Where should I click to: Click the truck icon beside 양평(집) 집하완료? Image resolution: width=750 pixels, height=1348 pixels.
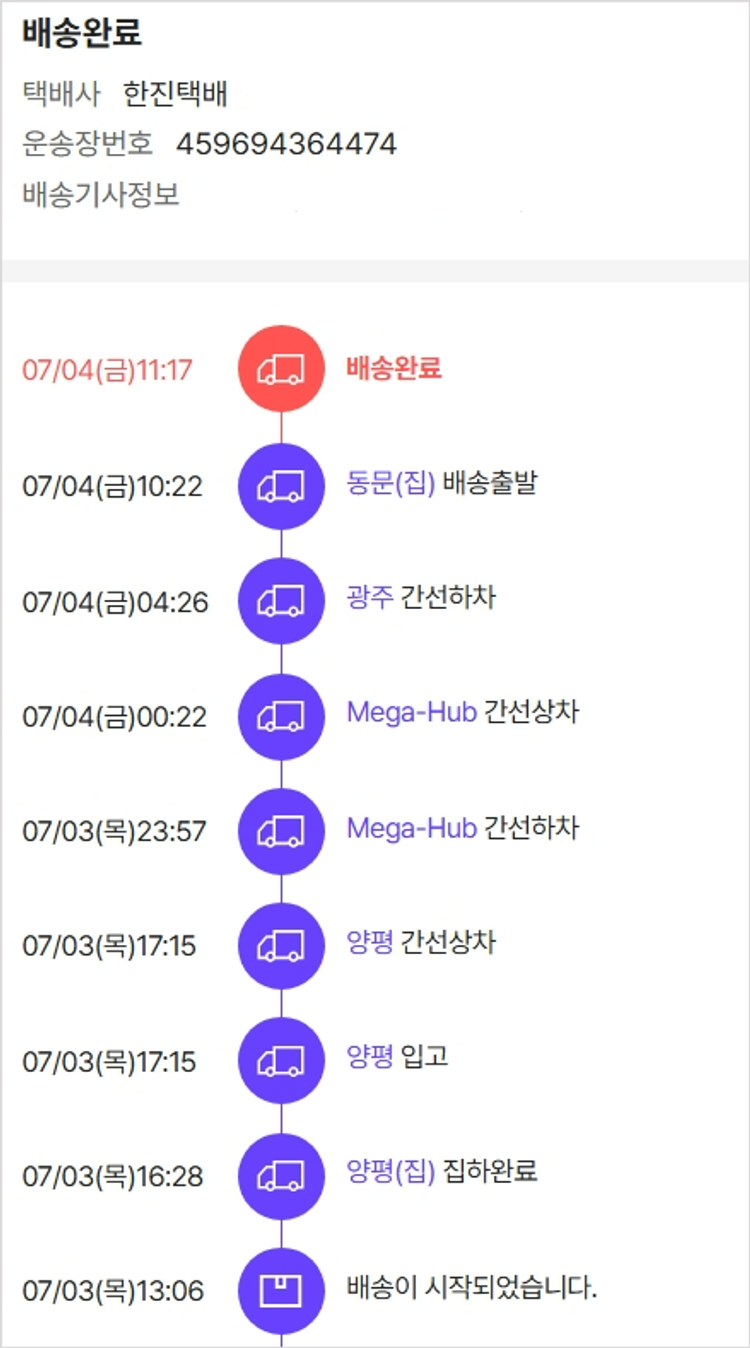click(x=281, y=1176)
